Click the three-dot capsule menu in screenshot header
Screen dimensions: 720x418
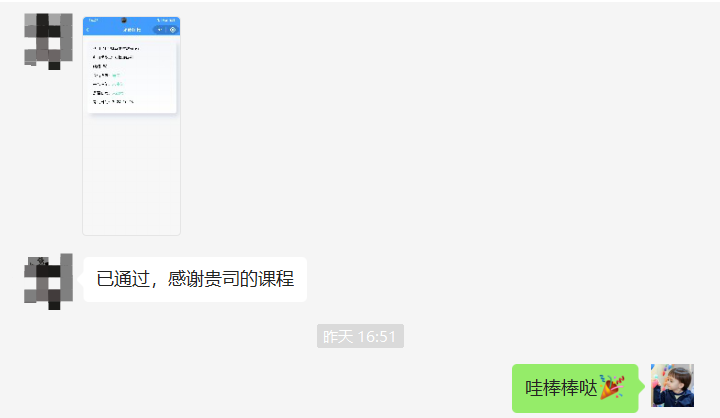[159, 30]
